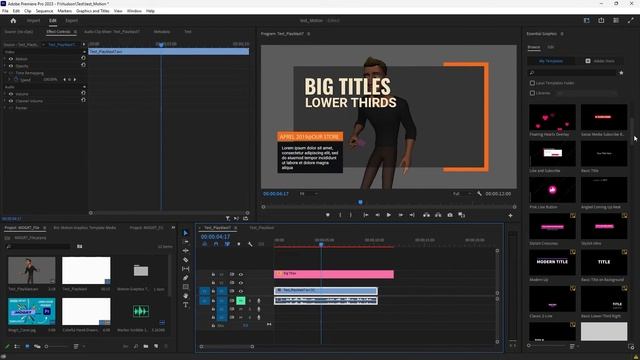Image resolution: width=640 pixels, height=360 pixels.
Task: Toggle Motion effect fx switch
Action: click(x=11, y=59)
